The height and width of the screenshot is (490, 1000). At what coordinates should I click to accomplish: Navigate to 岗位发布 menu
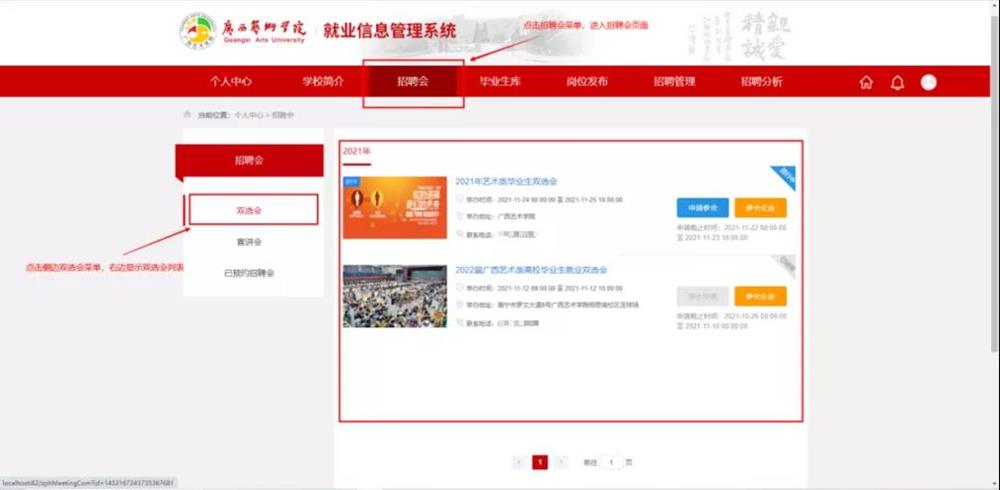click(x=587, y=82)
